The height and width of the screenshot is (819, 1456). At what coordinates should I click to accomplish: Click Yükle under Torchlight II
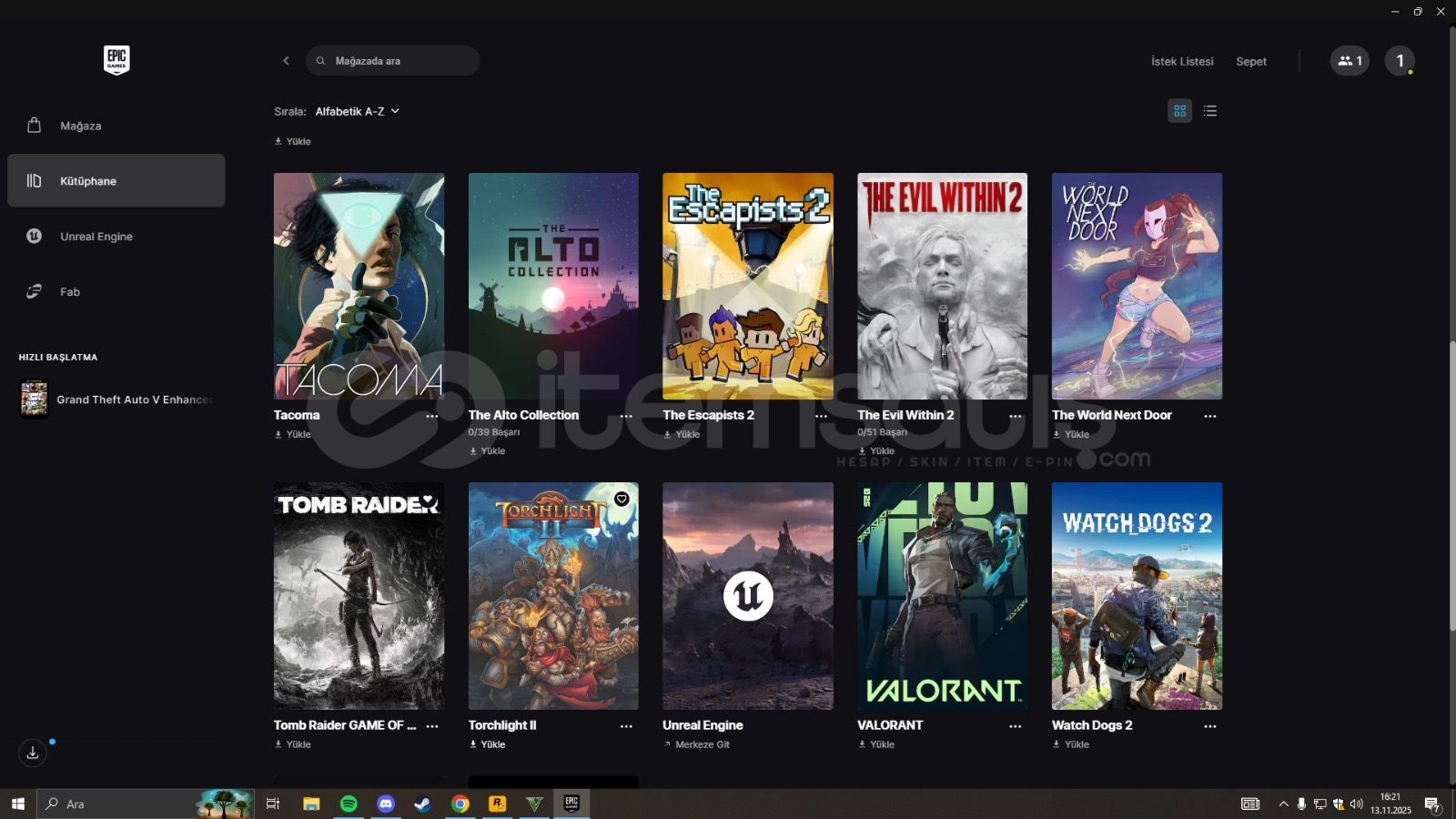(x=488, y=744)
